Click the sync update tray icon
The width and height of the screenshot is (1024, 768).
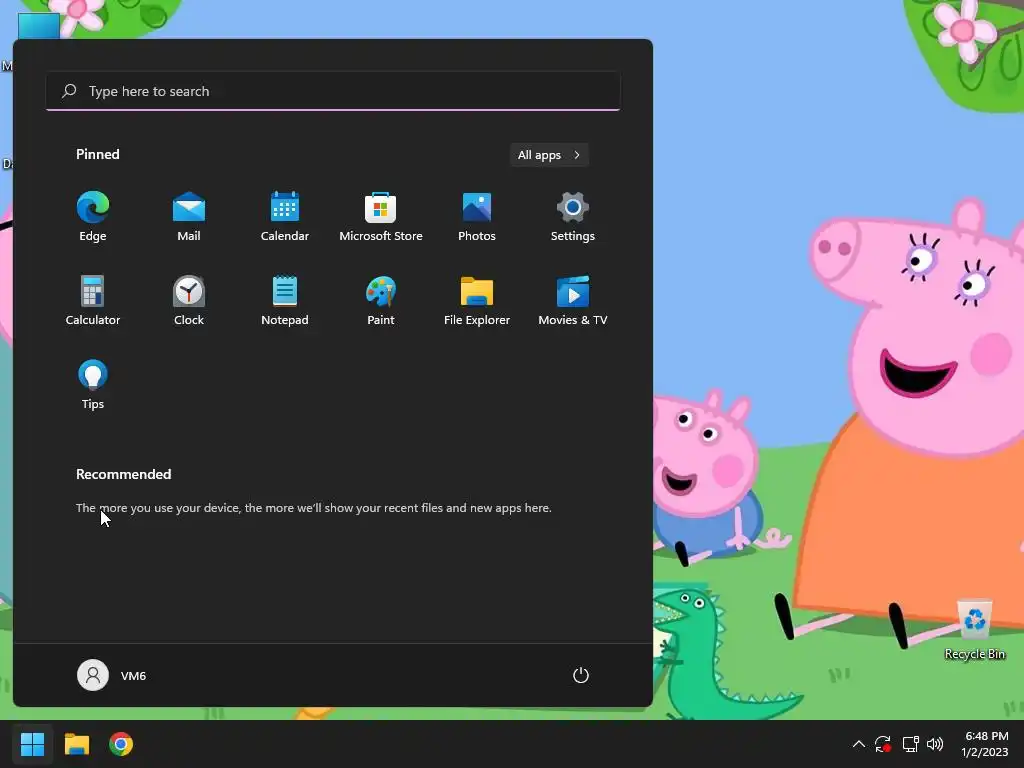[x=883, y=744]
